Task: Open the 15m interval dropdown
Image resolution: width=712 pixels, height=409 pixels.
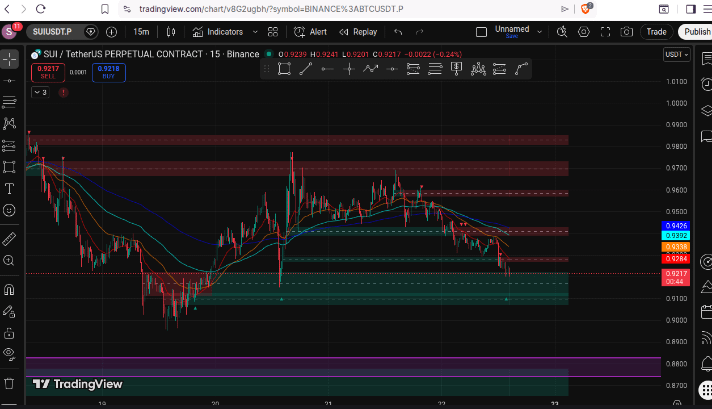Action: [141, 32]
